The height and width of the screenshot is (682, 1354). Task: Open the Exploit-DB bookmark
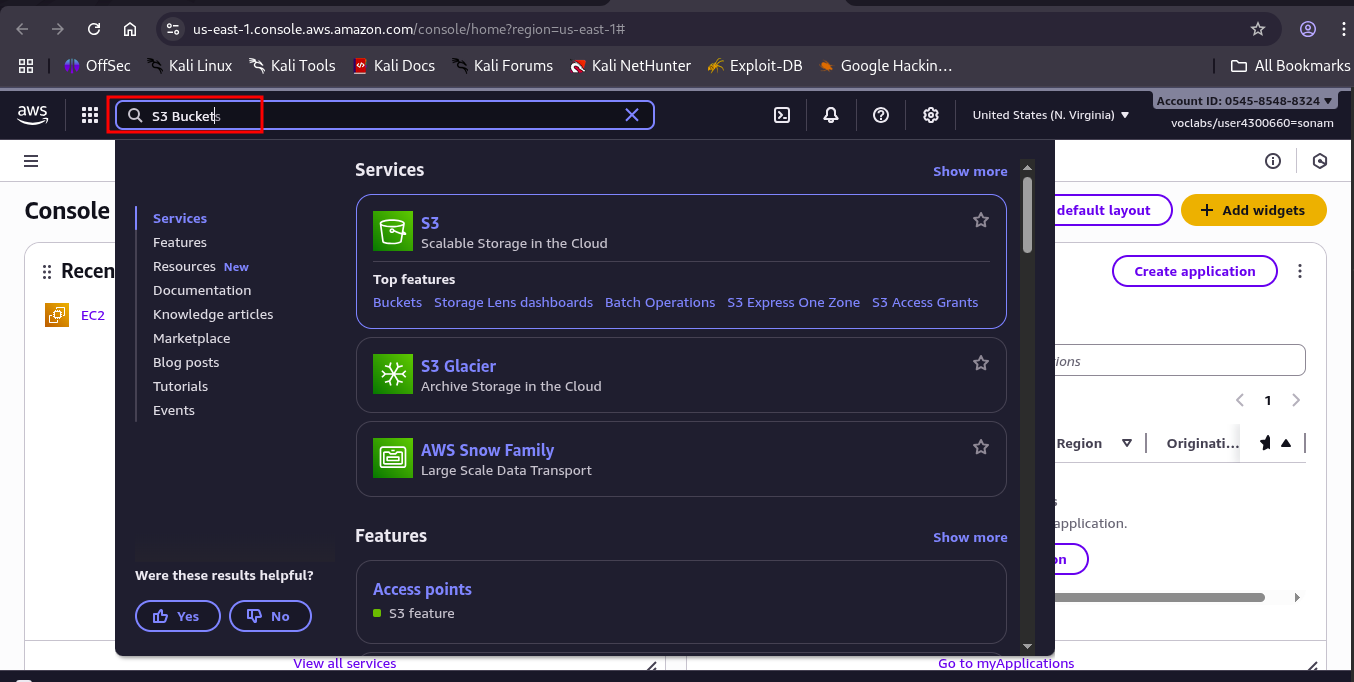tap(755, 66)
